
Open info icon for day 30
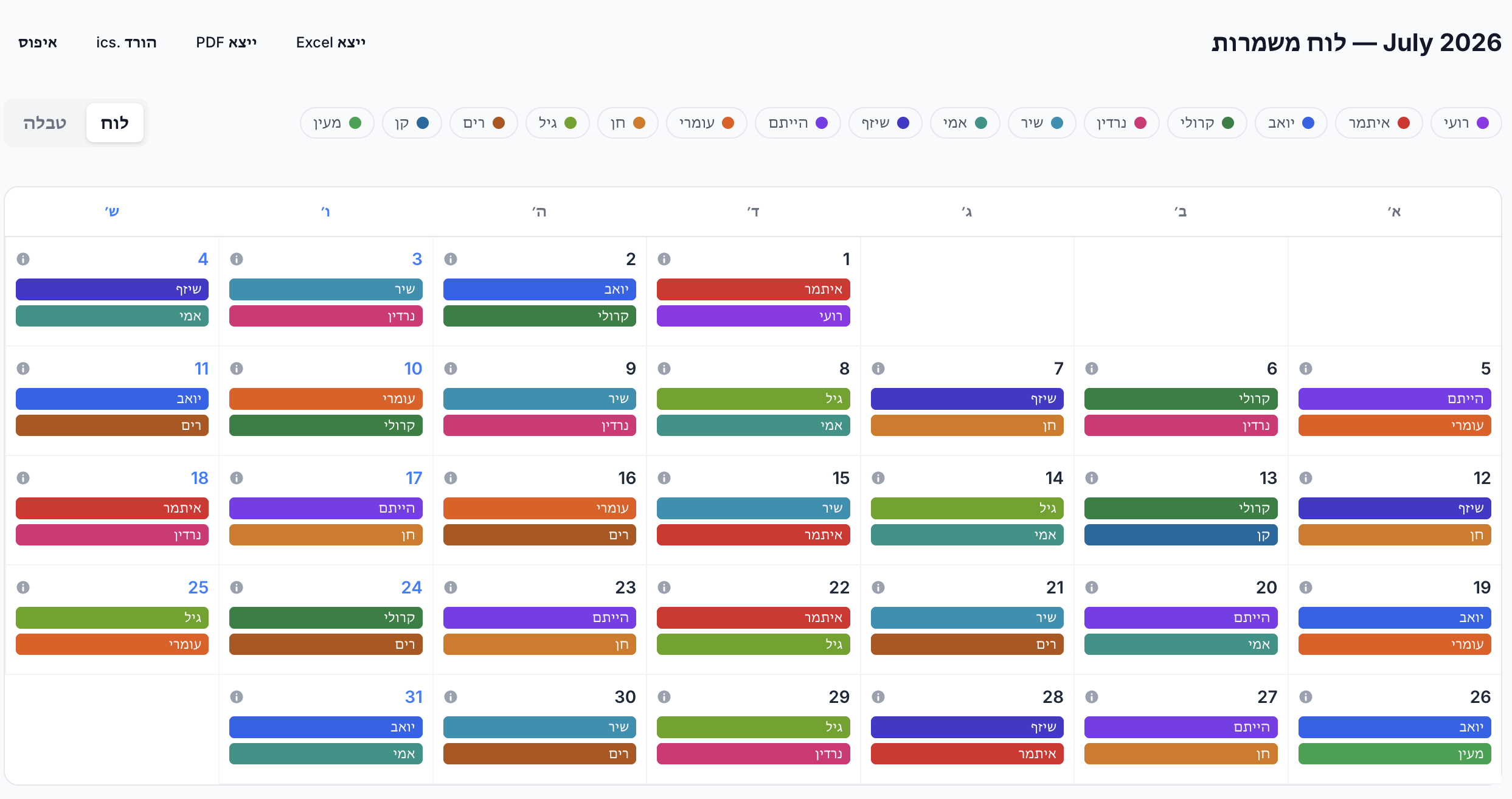(x=451, y=697)
